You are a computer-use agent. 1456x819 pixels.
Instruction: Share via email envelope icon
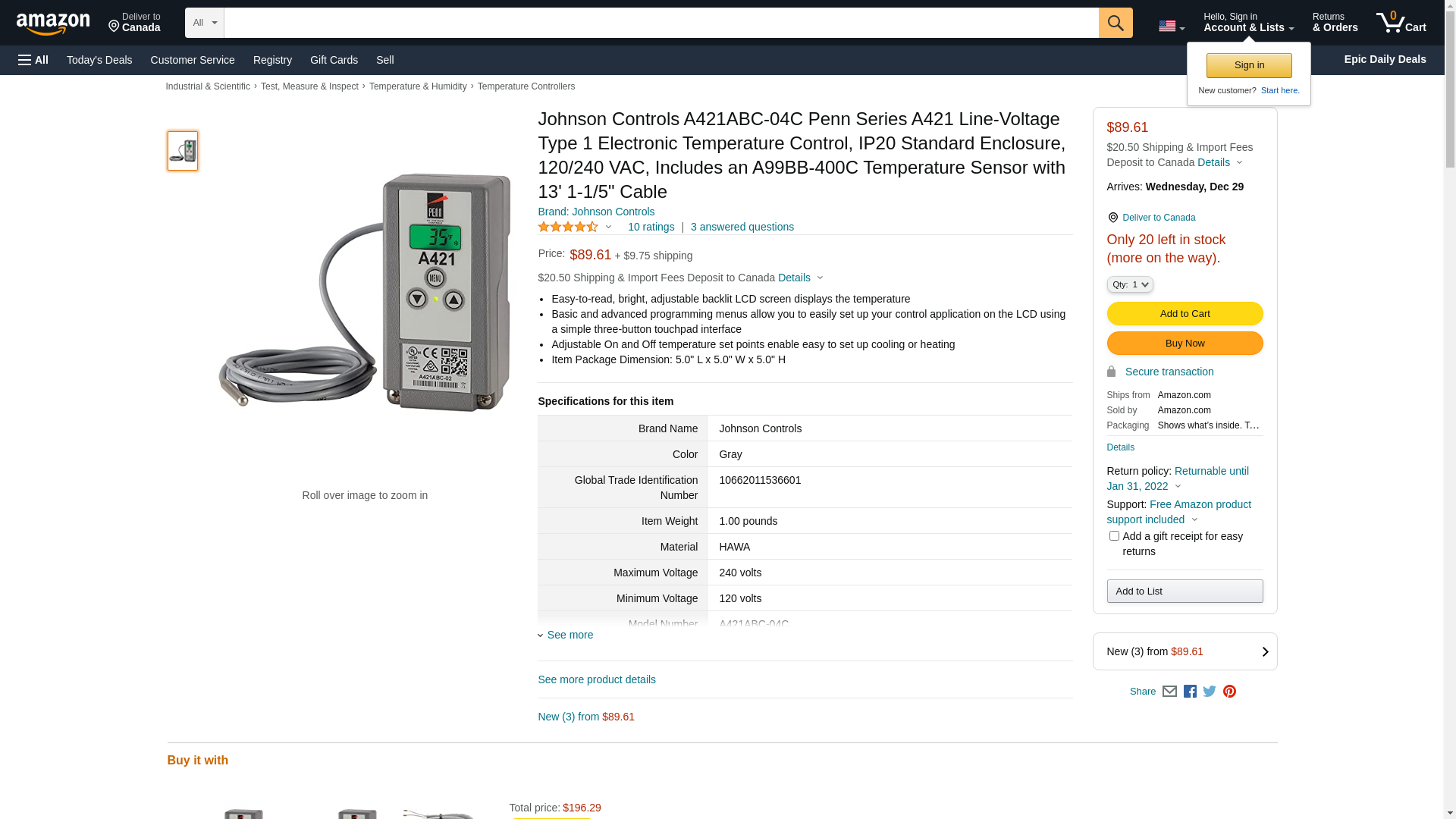[1169, 692]
